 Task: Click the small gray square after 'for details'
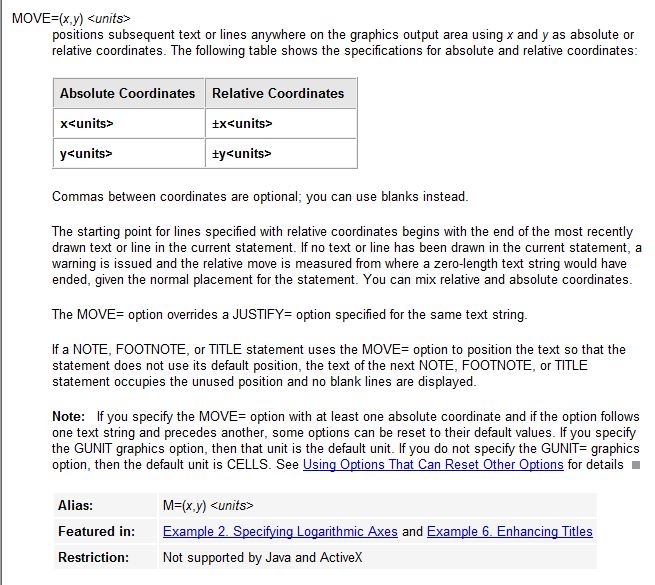[634, 466]
